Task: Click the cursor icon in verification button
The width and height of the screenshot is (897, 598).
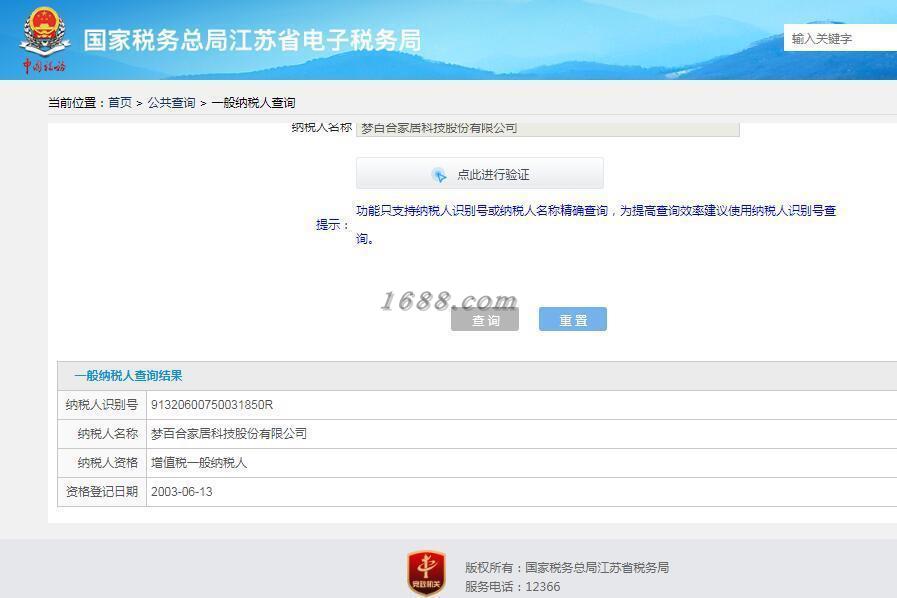Action: coord(439,175)
